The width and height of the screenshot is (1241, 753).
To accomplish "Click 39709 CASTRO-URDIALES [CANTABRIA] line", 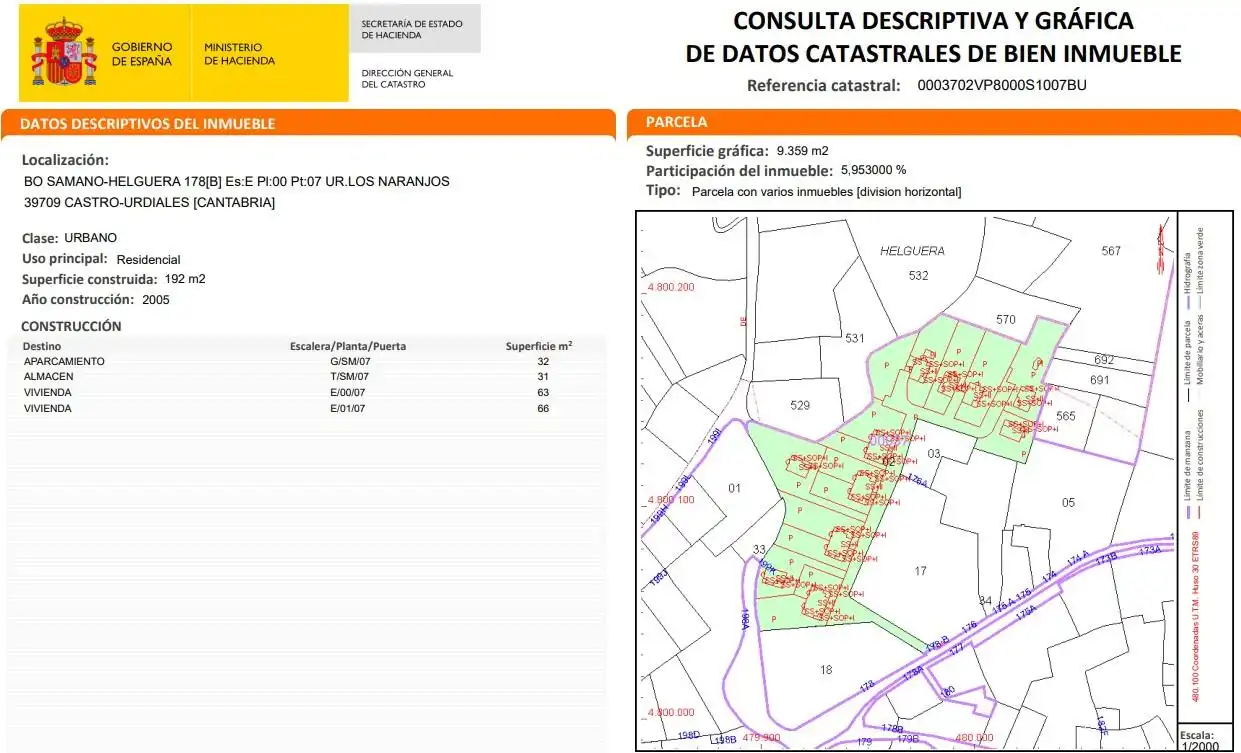I will [x=149, y=202].
